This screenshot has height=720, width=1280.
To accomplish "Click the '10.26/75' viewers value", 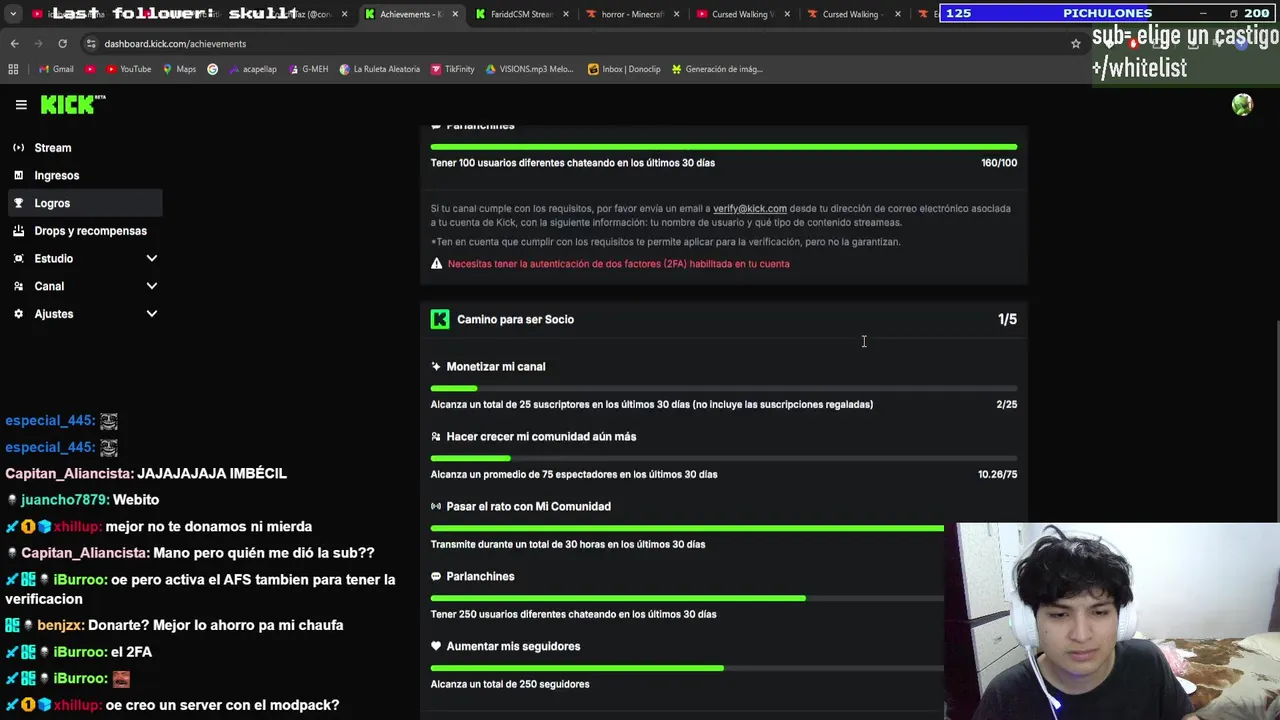I will tap(997, 475).
